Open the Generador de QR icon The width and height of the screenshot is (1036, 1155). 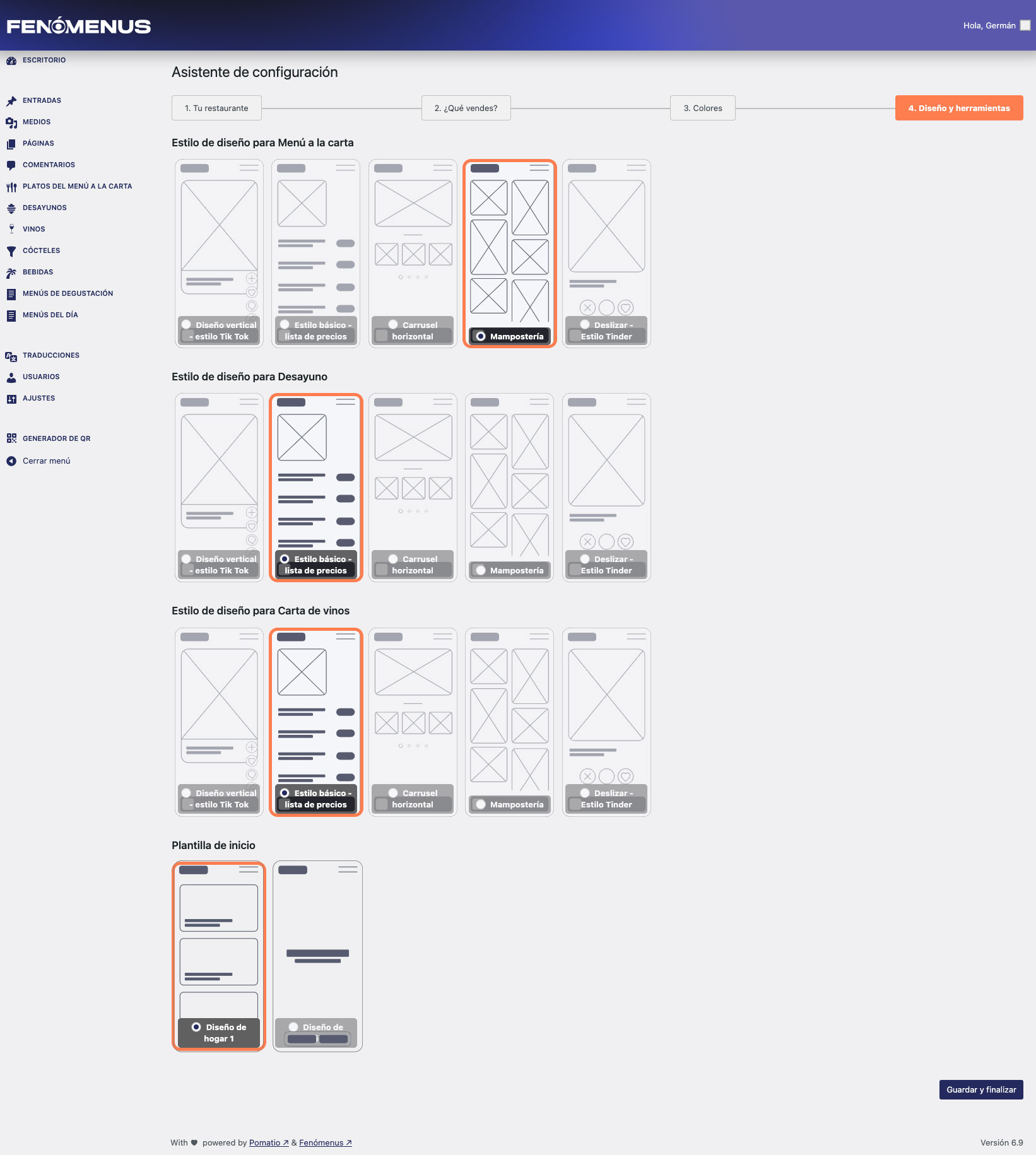click(11, 439)
